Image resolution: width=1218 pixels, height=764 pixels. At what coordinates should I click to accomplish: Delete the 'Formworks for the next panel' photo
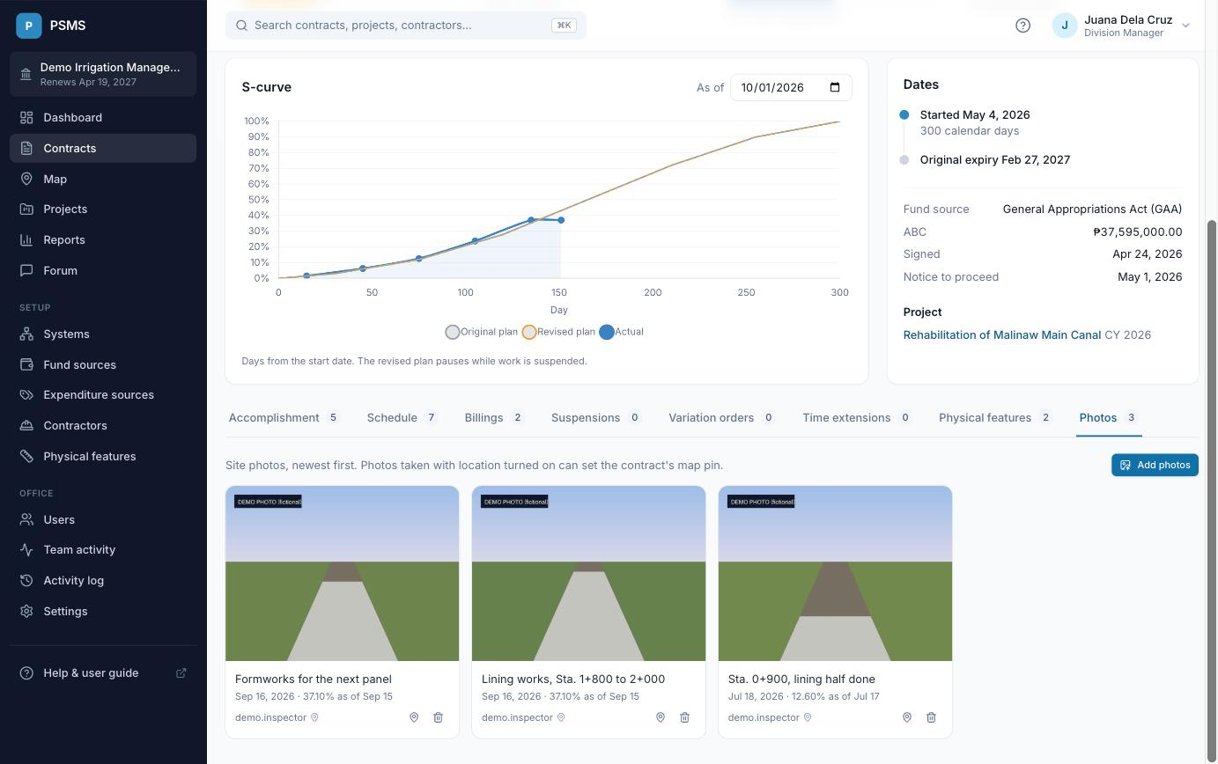[438, 718]
